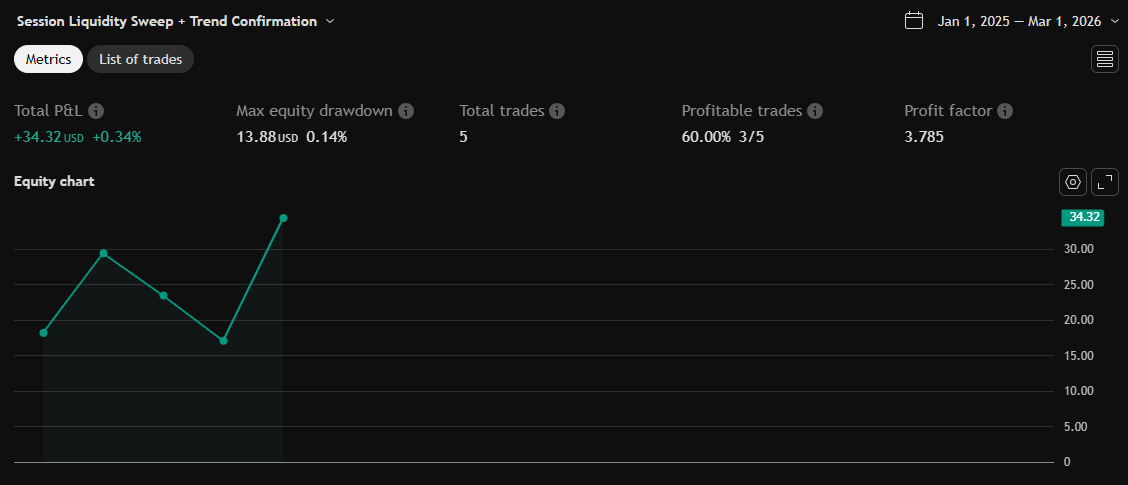1128x485 pixels.
Task: Click Profitable trades info icon
Action: click(x=815, y=111)
